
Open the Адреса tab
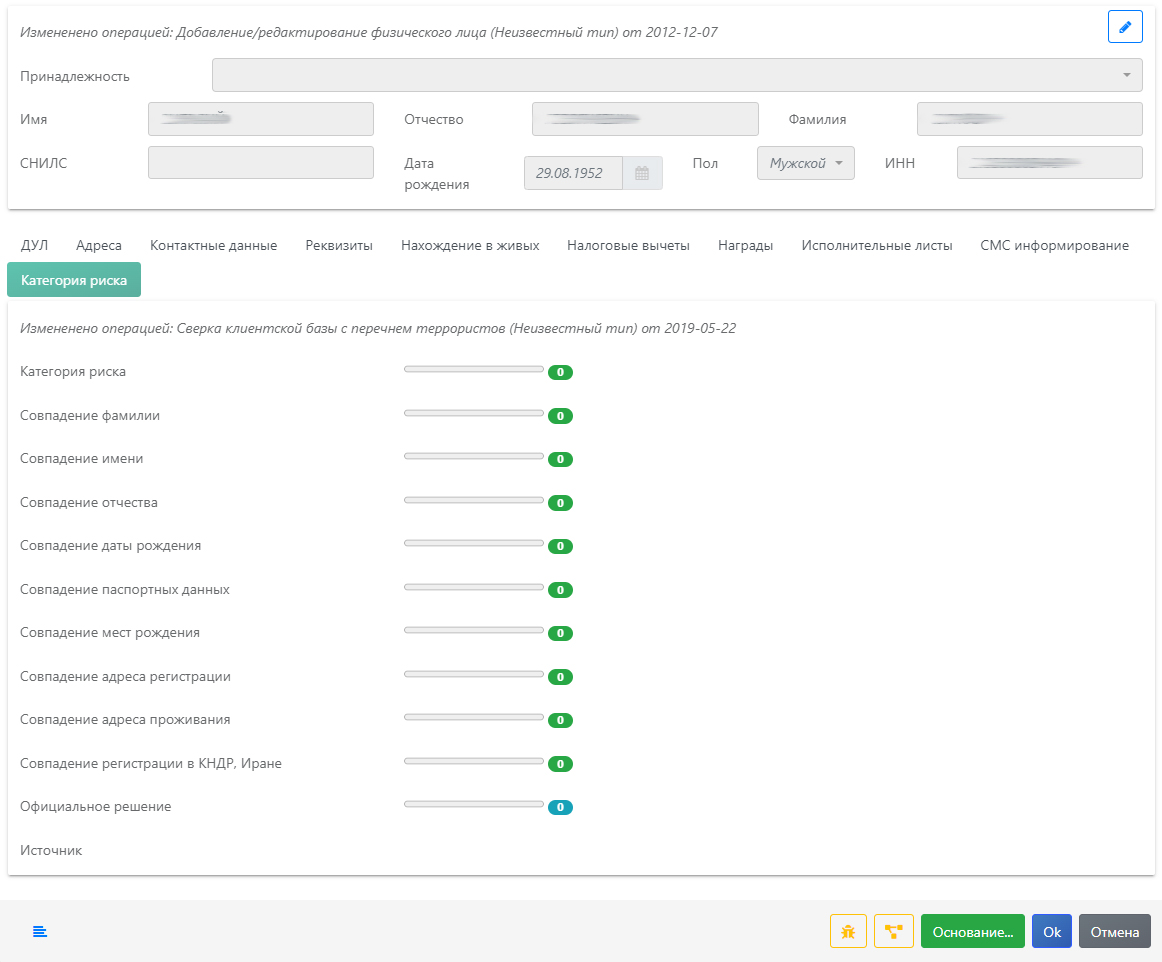pyautogui.click(x=99, y=246)
